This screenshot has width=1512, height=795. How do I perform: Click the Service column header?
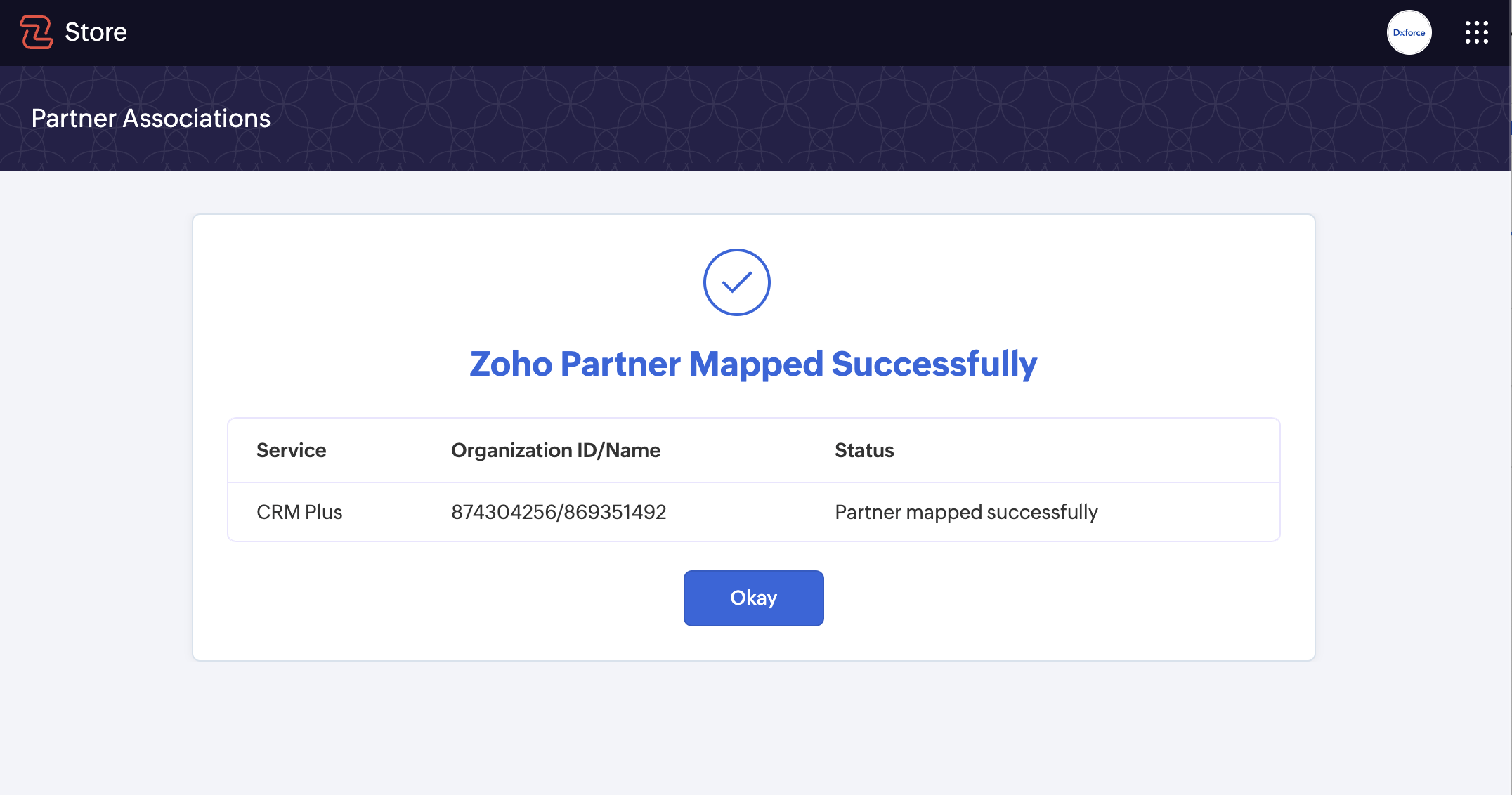(291, 450)
